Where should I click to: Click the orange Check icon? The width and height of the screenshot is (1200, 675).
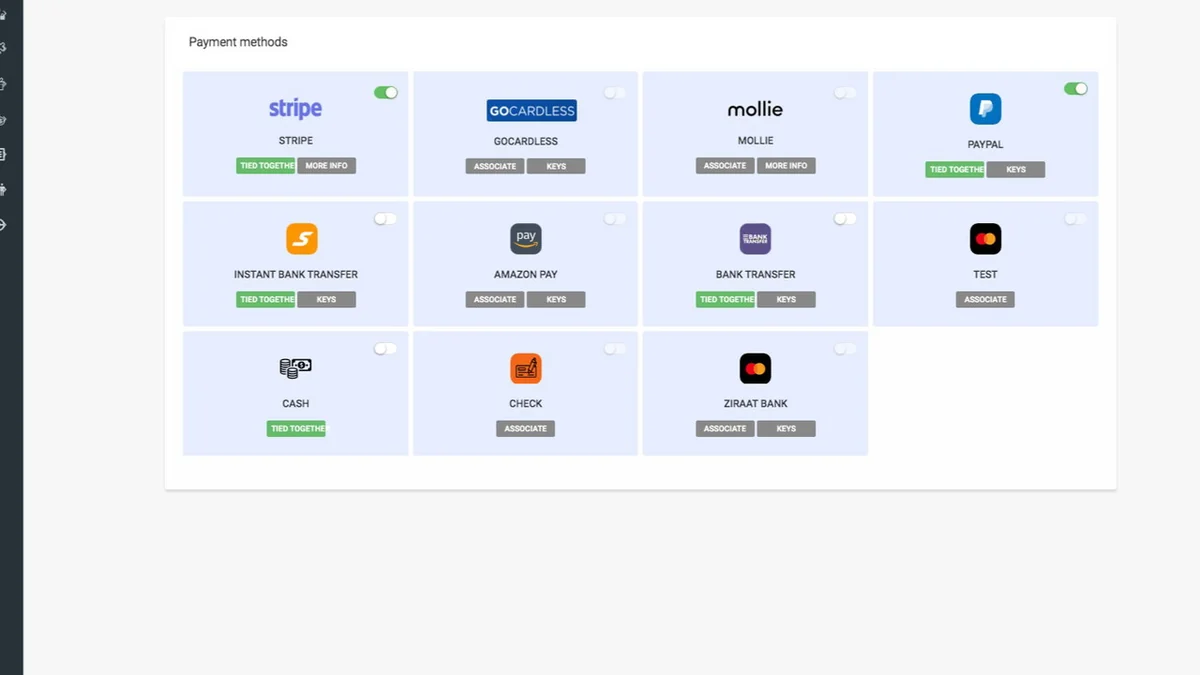coord(525,369)
